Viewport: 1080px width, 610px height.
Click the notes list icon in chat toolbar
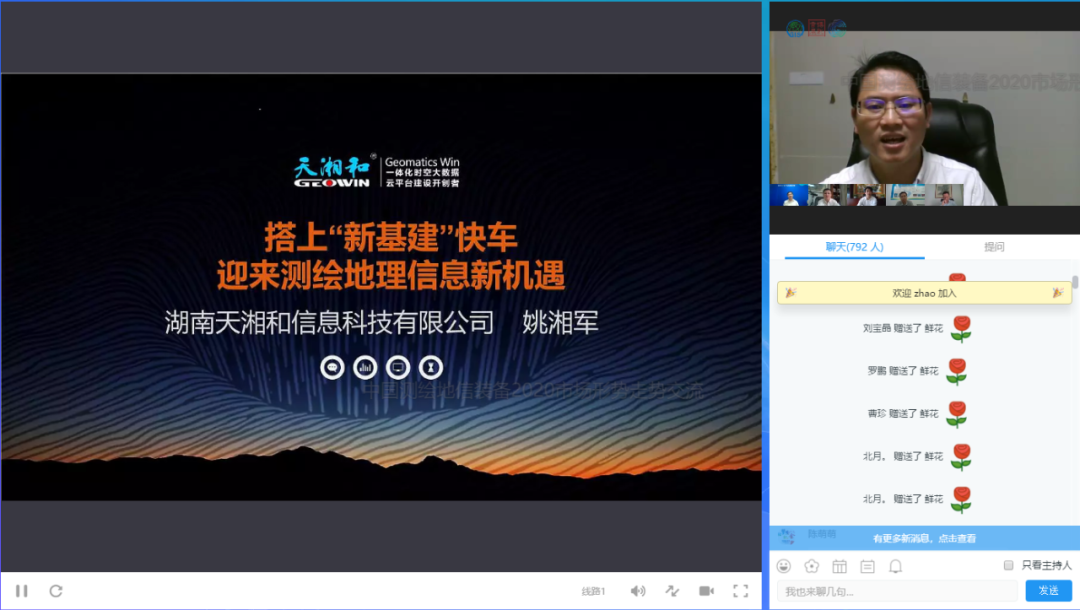867,566
